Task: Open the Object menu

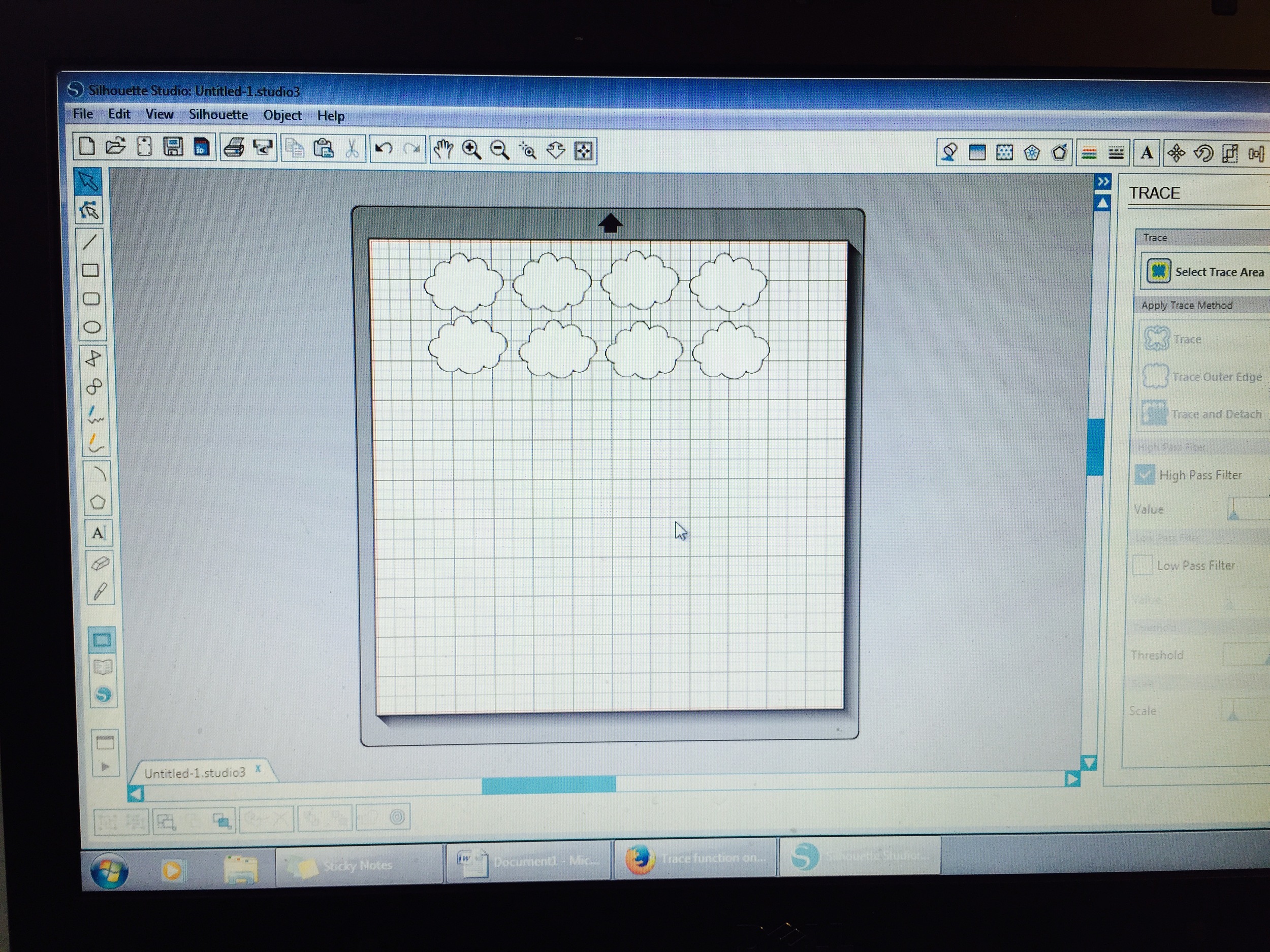Action: pyautogui.click(x=282, y=115)
